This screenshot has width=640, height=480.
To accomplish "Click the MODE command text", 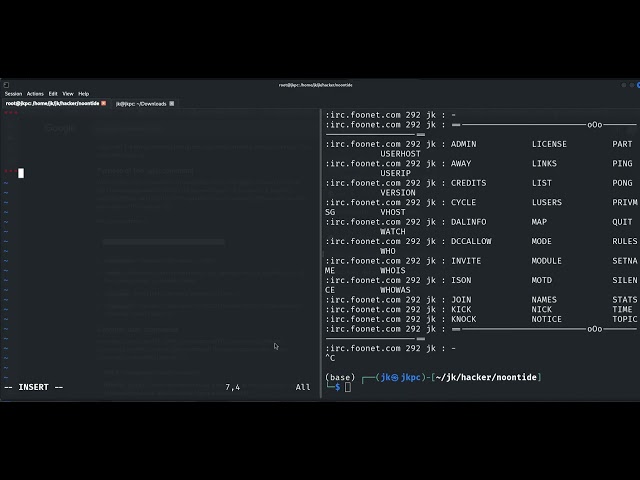I will 542,241.
